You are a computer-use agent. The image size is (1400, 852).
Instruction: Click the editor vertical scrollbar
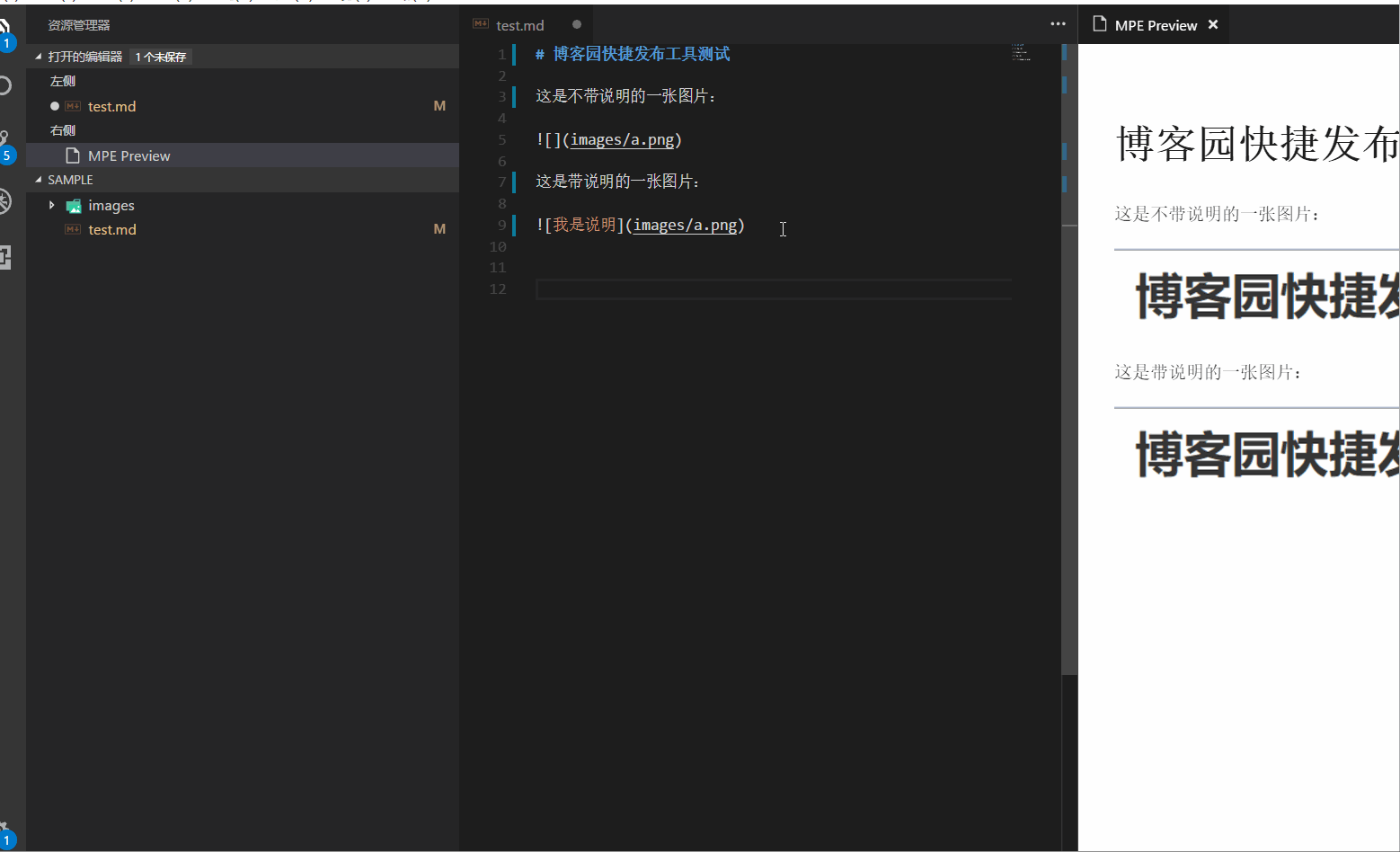(1069, 359)
